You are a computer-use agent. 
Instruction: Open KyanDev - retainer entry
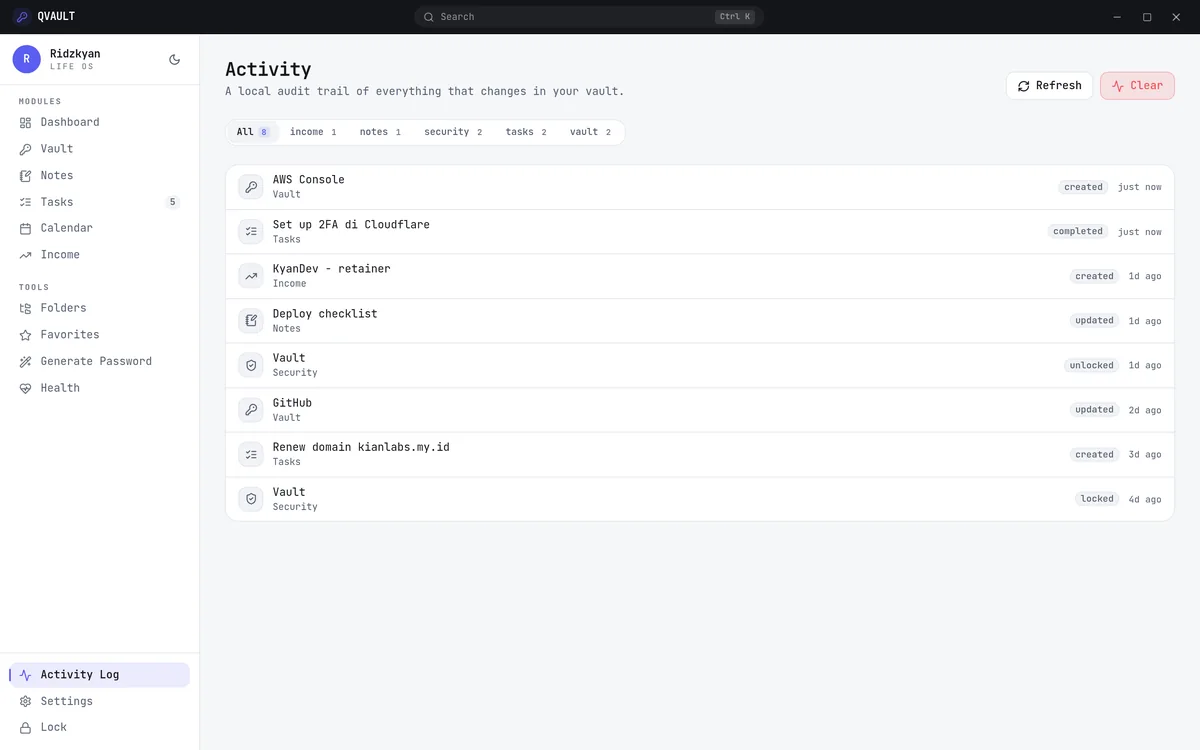700,276
